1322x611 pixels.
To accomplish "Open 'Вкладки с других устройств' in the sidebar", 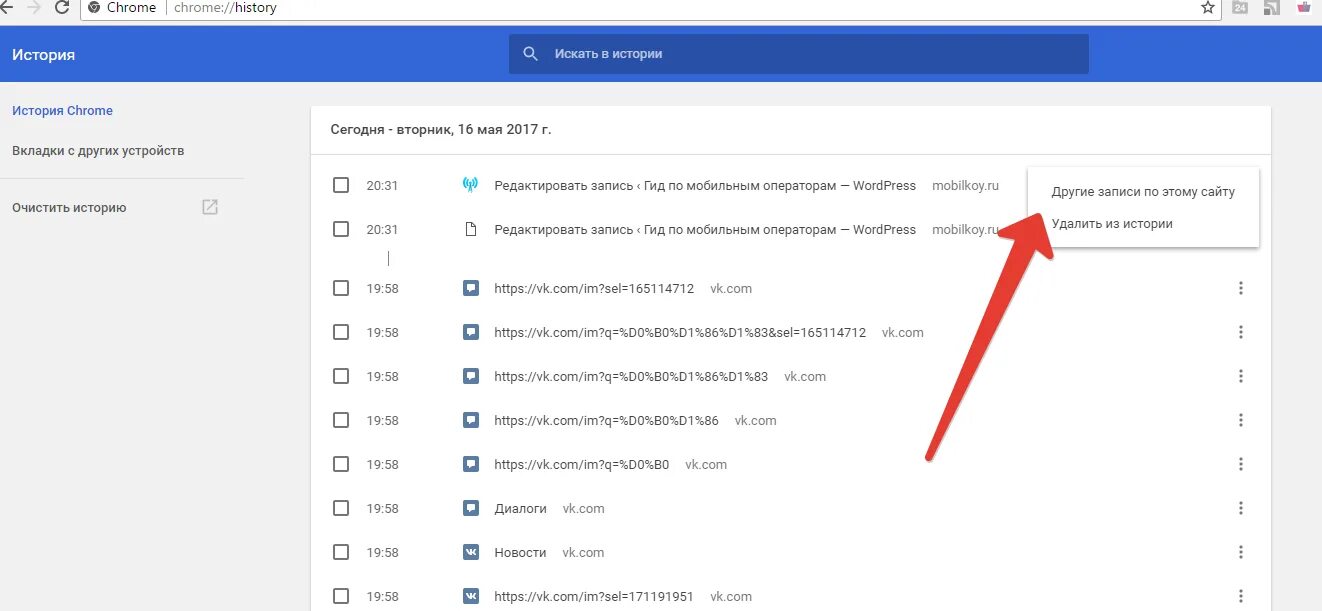I will tap(98, 151).
